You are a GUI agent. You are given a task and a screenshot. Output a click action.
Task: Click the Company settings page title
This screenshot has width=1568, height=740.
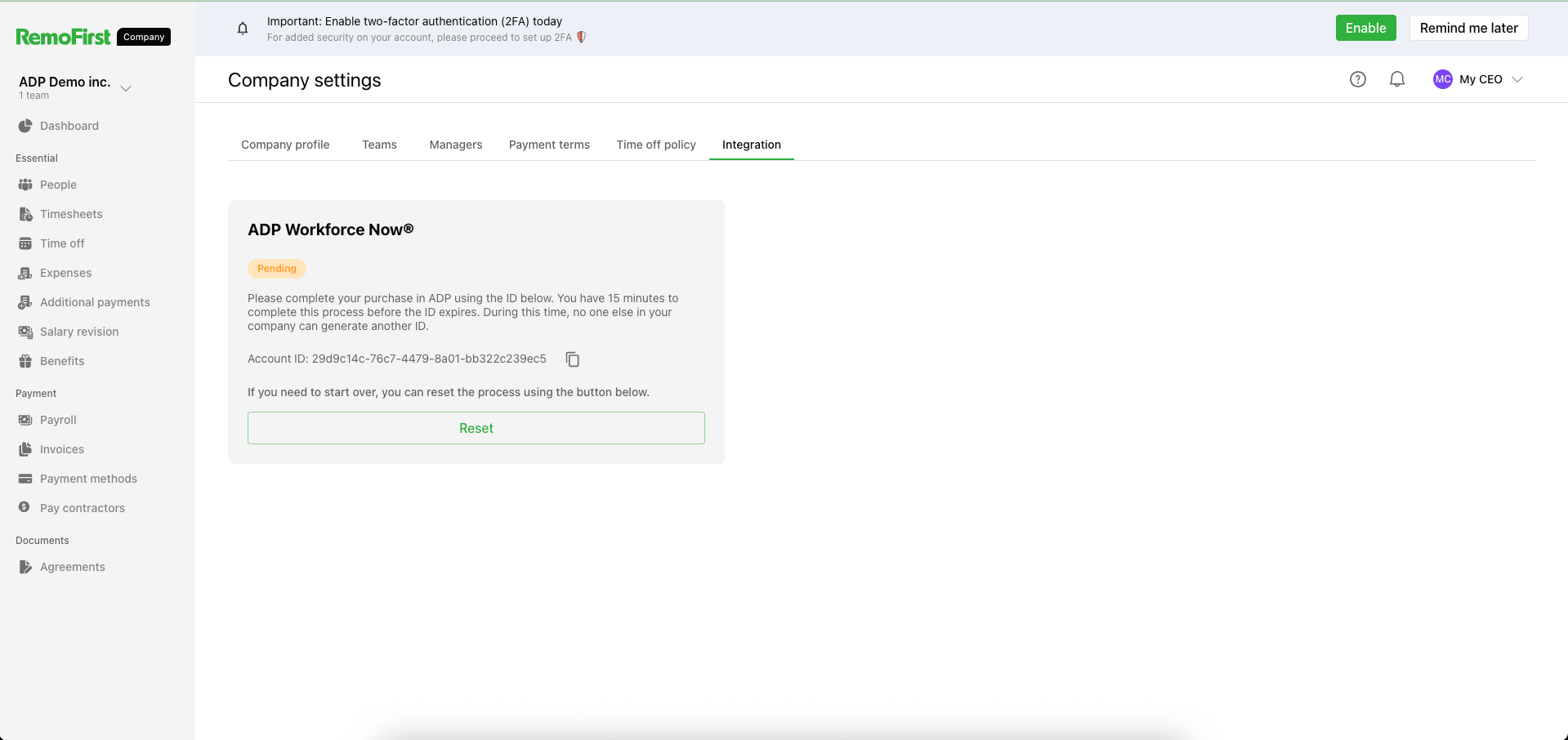tap(305, 80)
